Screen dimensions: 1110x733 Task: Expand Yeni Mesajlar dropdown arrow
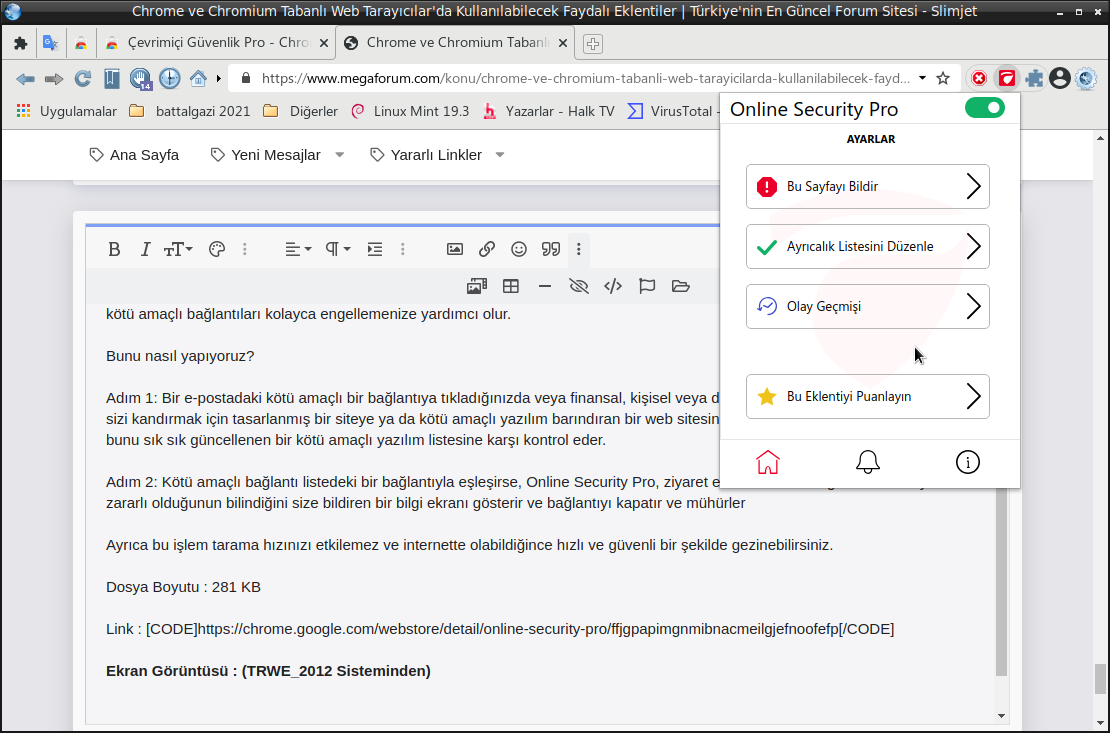click(x=339, y=155)
